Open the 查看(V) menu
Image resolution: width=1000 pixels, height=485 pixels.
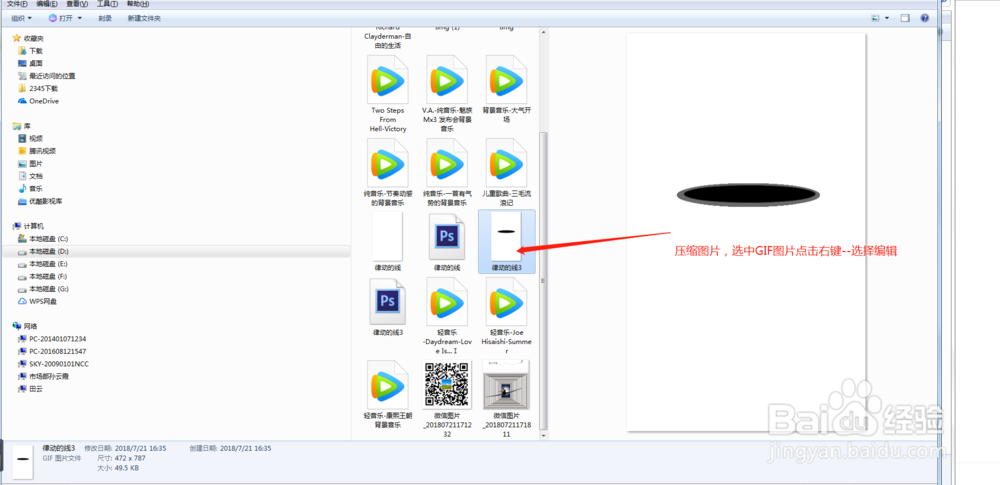77,4
